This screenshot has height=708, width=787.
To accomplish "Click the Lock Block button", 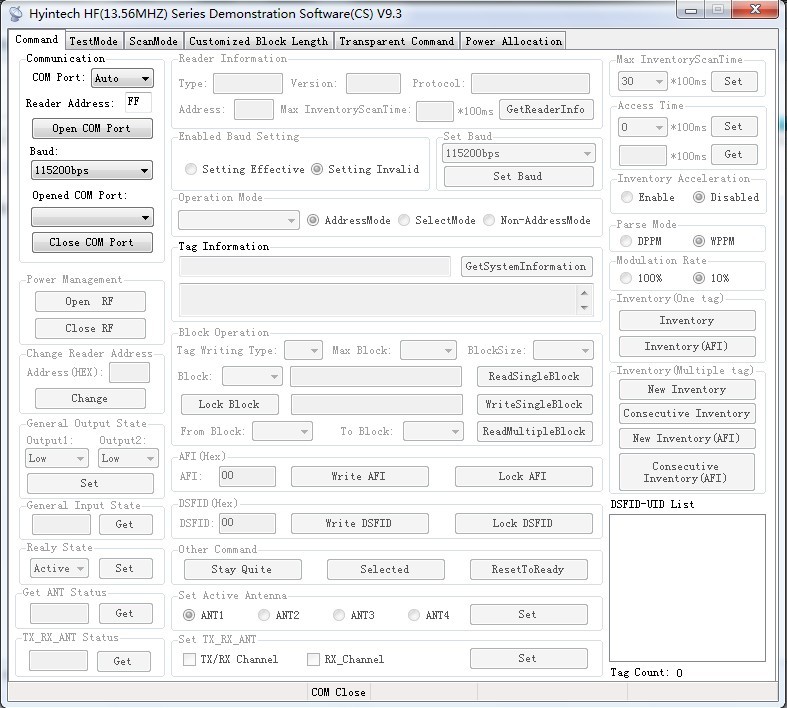I will tap(230, 405).
